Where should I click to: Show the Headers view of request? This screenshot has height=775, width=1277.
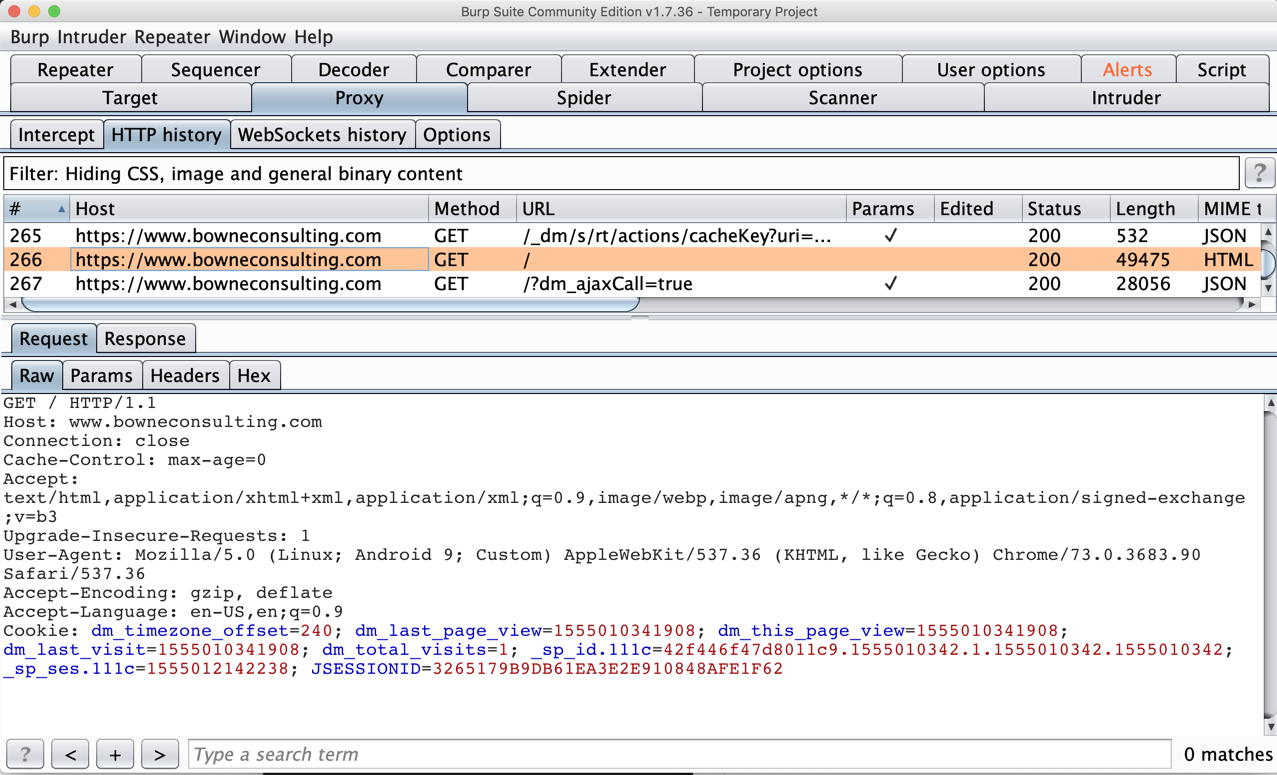(x=184, y=376)
